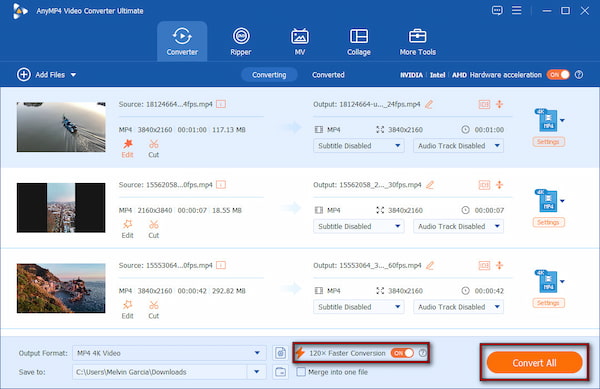Click output resolution 3840x2160 of 15562058 video
This screenshot has height=389, width=600.
pyautogui.click(x=405, y=210)
